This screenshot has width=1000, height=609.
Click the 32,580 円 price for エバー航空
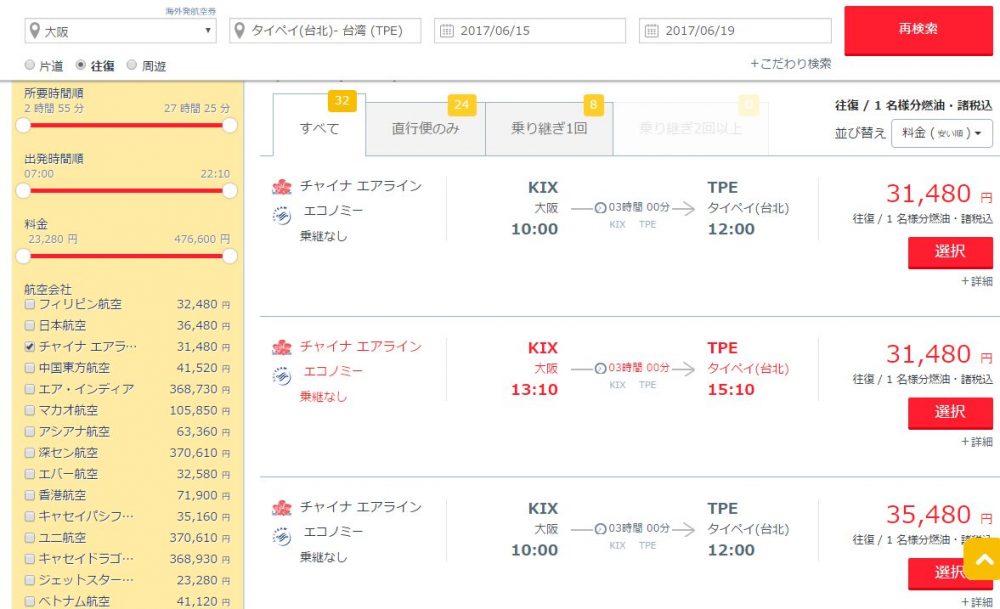[x=203, y=474]
